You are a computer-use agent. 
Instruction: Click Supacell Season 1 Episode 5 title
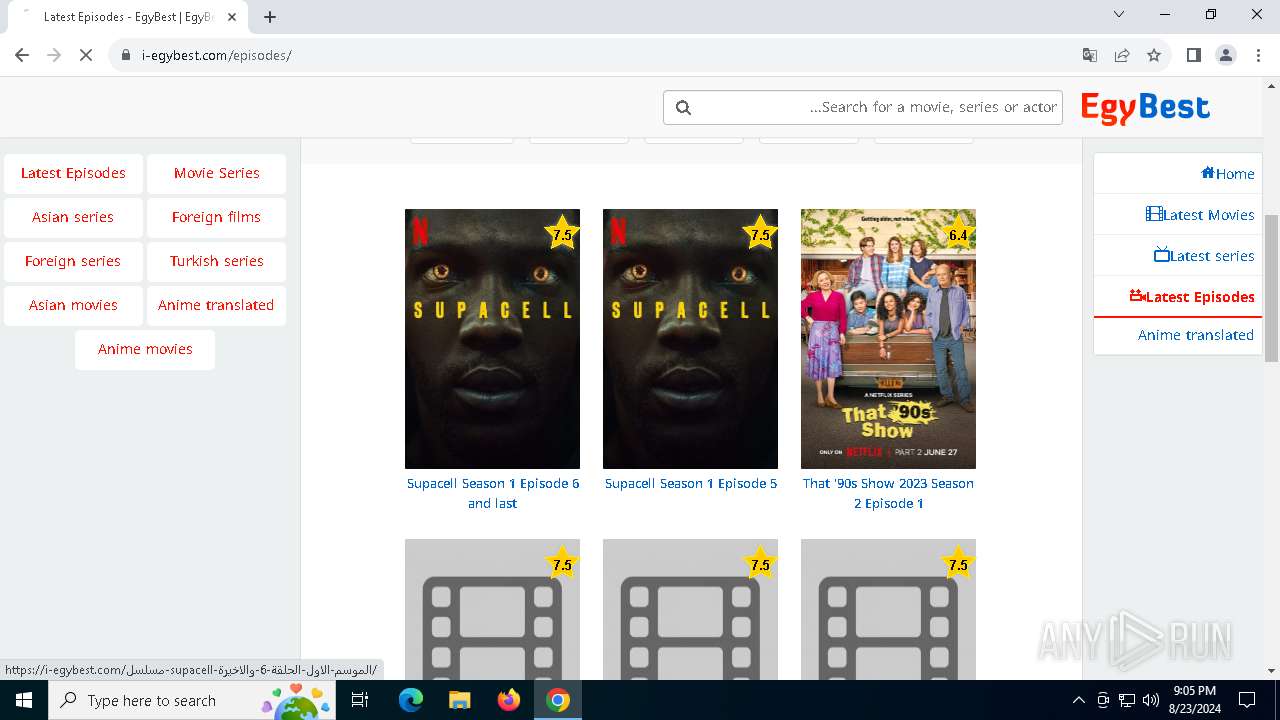(x=691, y=483)
